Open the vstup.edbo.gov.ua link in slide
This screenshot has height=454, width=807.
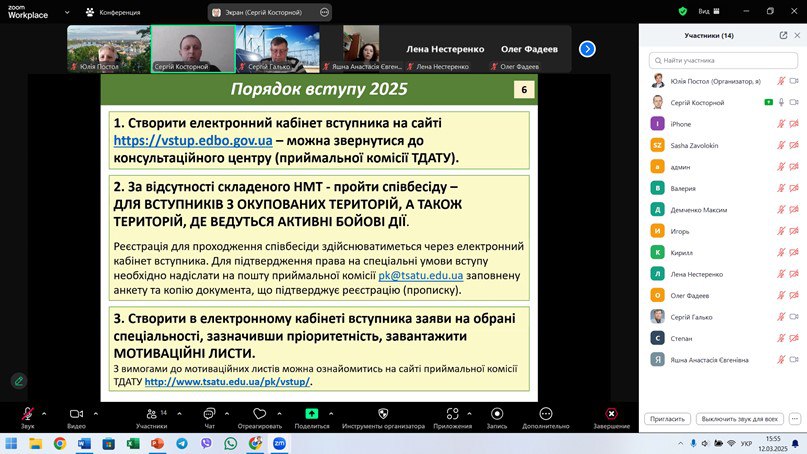click(192, 141)
